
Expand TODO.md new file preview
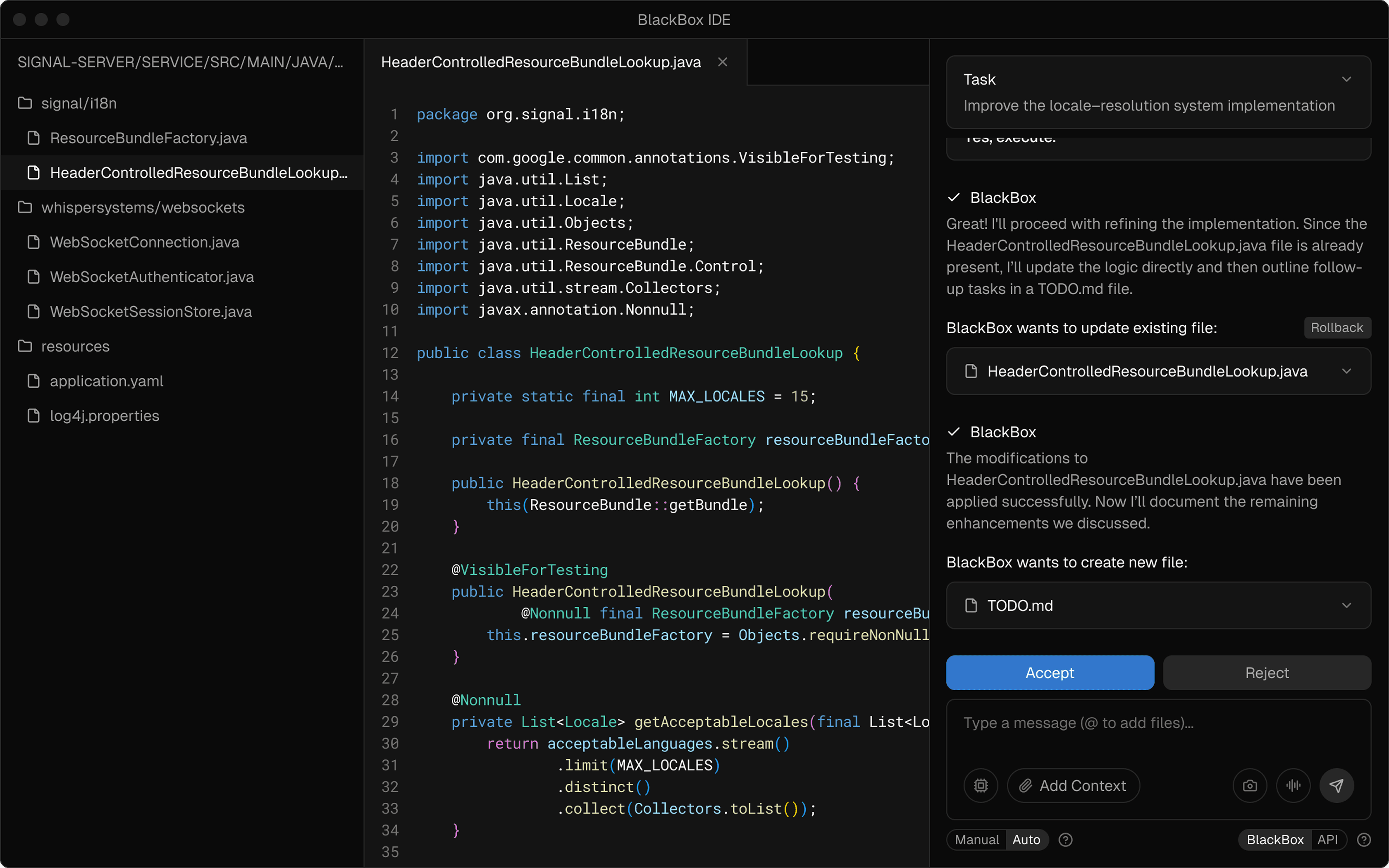(x=1346, y=606)
